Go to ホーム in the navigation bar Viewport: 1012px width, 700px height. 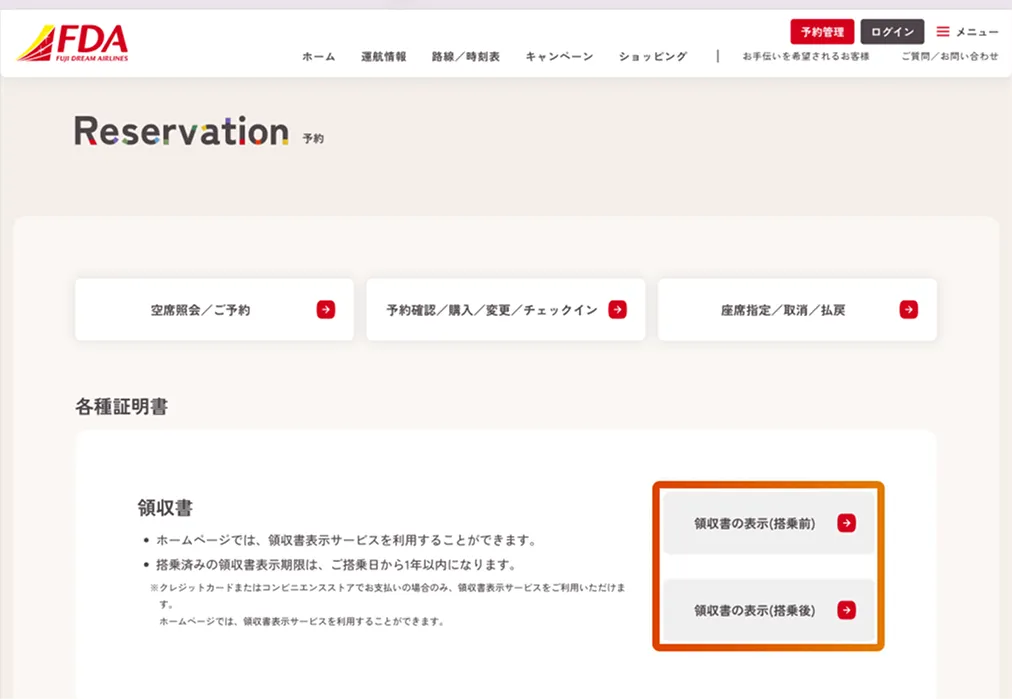(x=319, y=57)
